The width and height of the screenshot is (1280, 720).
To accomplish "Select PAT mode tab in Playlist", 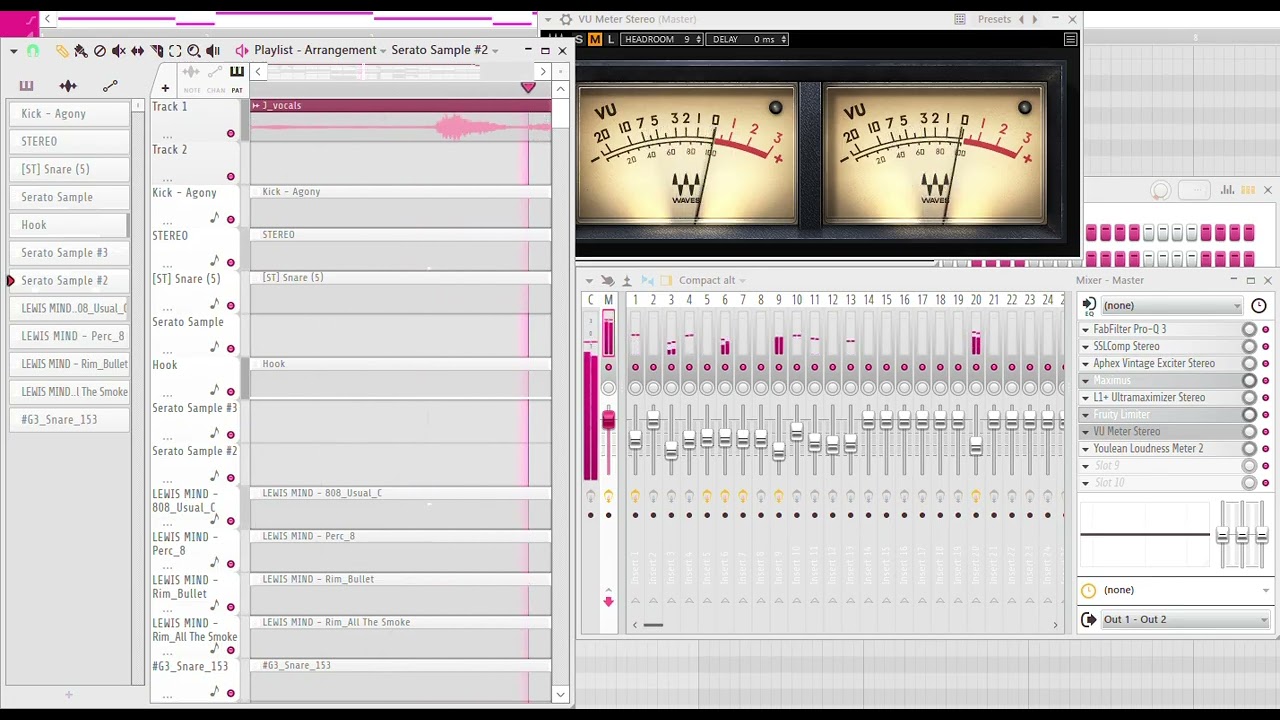I will (237, 78).
